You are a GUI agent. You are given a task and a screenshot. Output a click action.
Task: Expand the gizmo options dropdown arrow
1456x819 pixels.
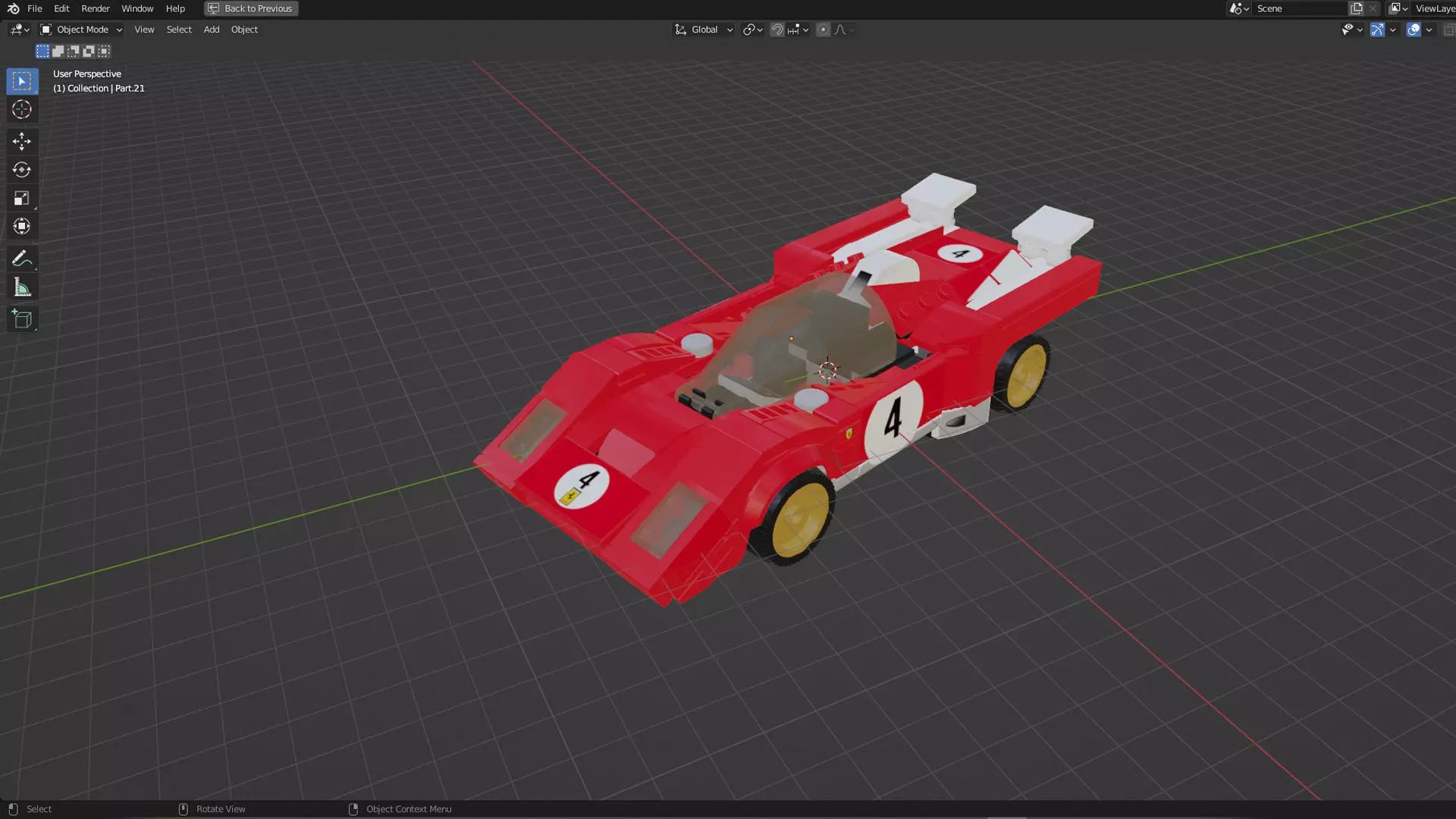pos(1393,30)
